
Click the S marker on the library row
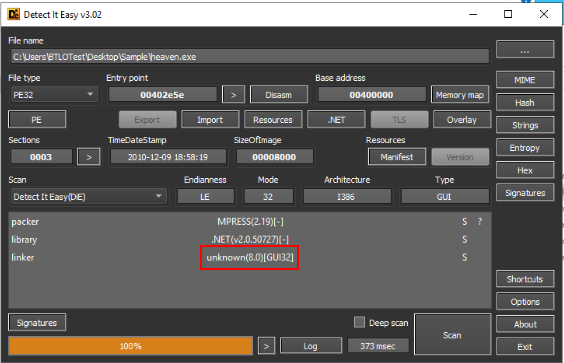465,239
